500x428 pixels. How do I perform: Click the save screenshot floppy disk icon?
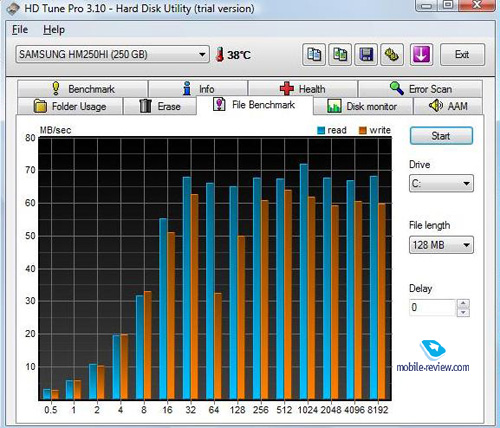[366, 54]
